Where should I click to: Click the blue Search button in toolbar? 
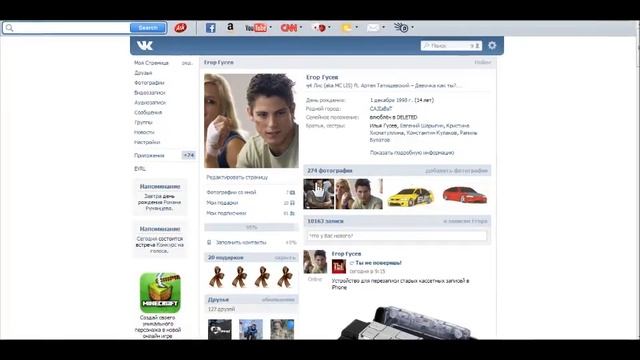pos(148,27)
